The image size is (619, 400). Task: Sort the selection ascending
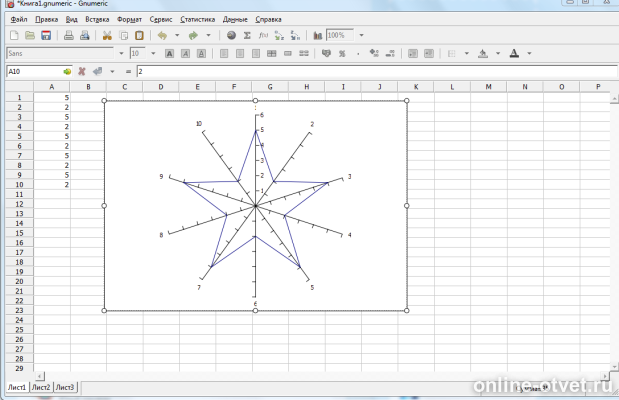point(279,36)
